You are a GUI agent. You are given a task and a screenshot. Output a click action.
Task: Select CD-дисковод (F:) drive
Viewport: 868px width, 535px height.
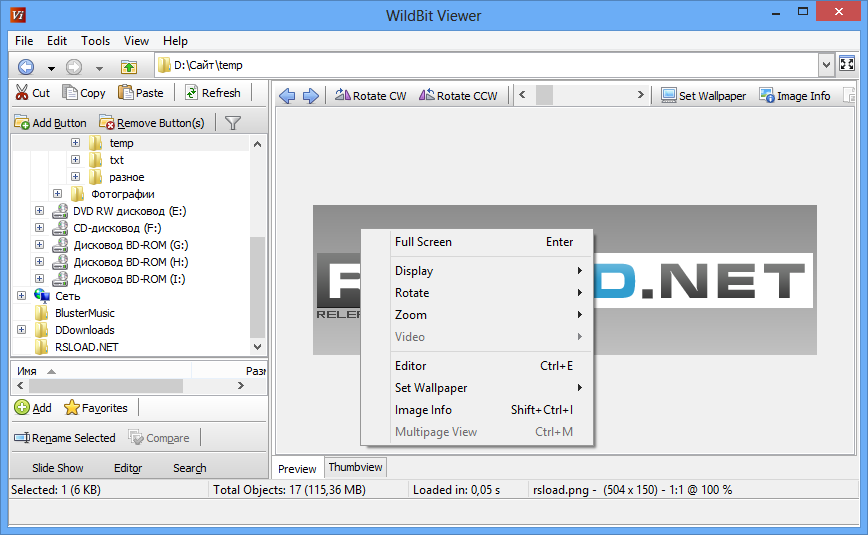pos(117,228)
